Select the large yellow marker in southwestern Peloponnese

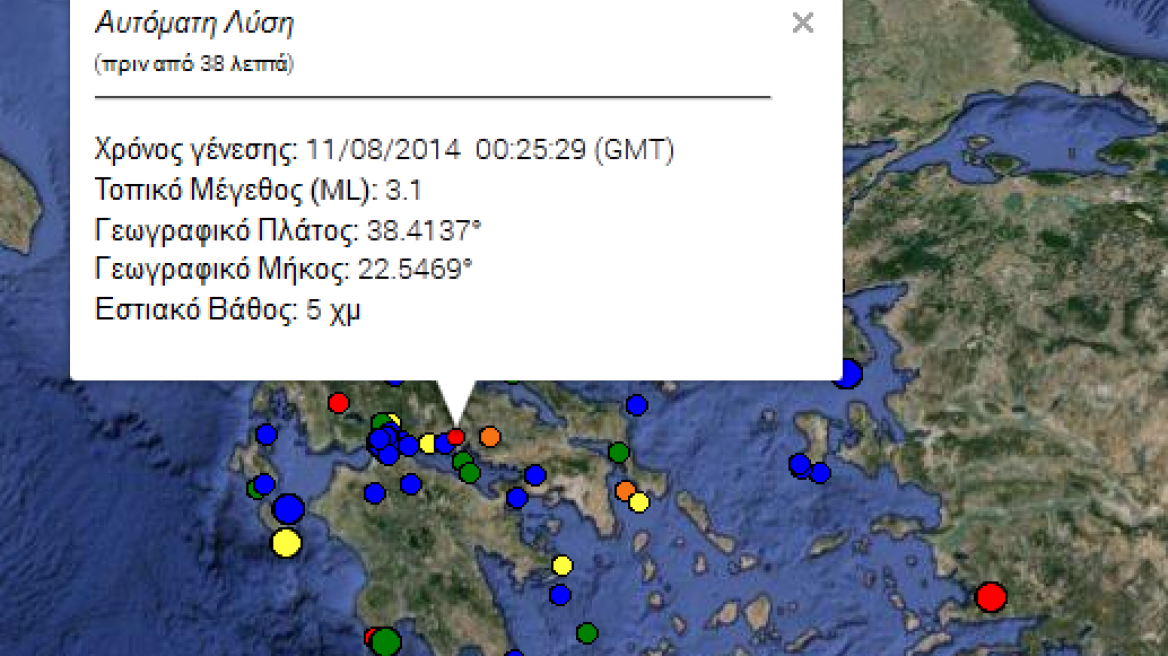pos(286,544)
